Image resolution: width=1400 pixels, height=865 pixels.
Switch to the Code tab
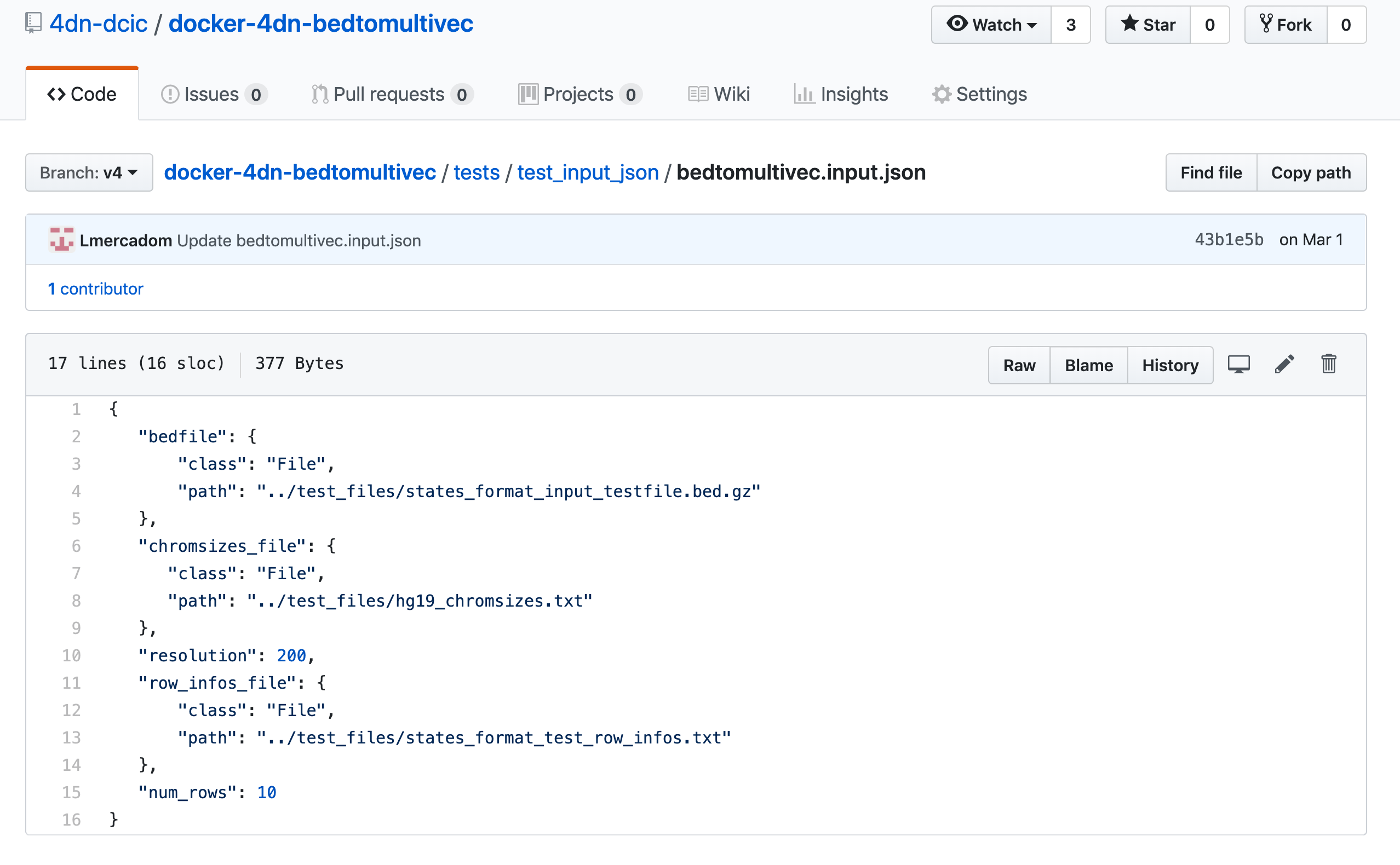point(82,94)
